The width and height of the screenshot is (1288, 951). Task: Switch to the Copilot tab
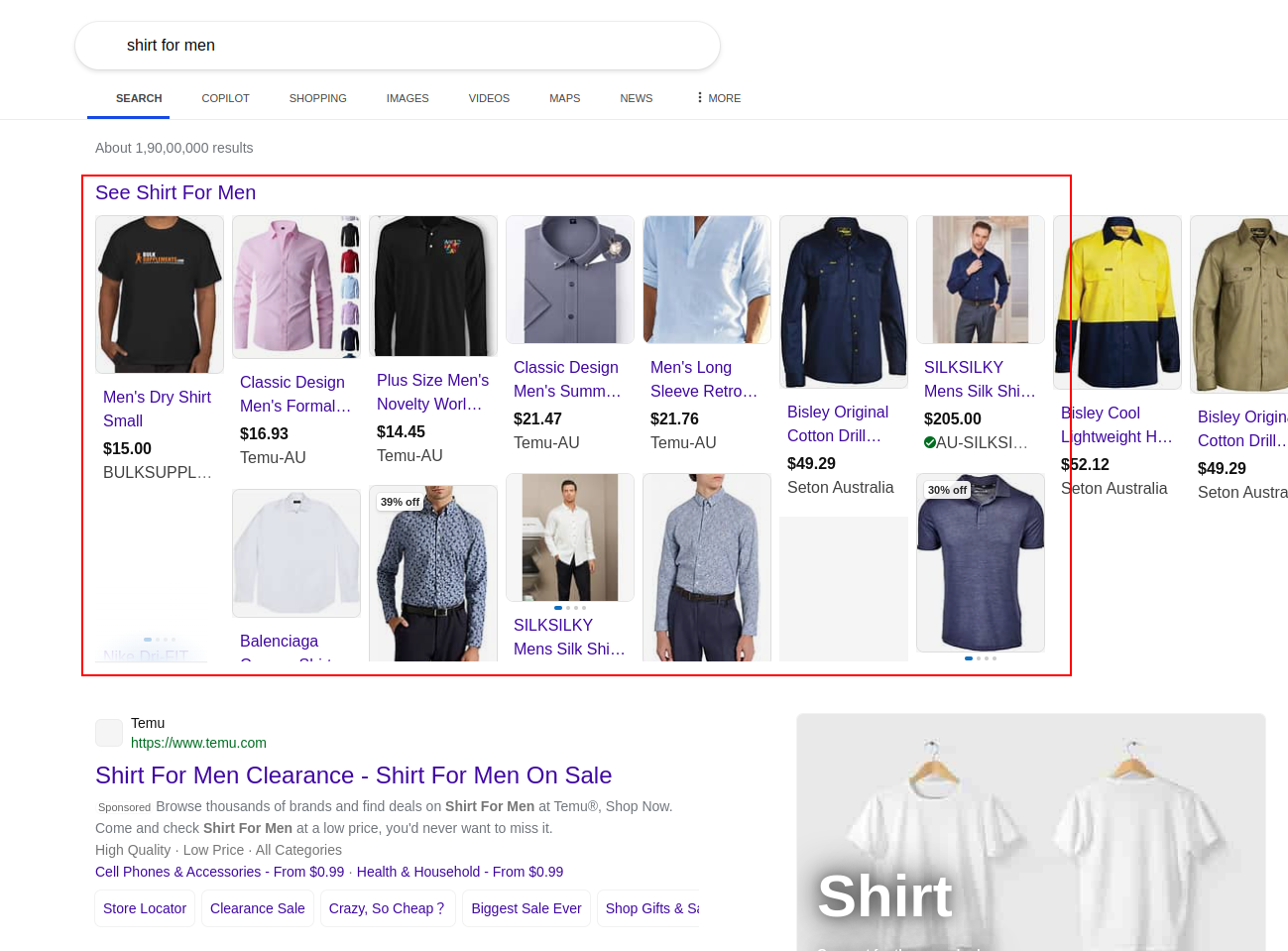[x=225, y=98]
